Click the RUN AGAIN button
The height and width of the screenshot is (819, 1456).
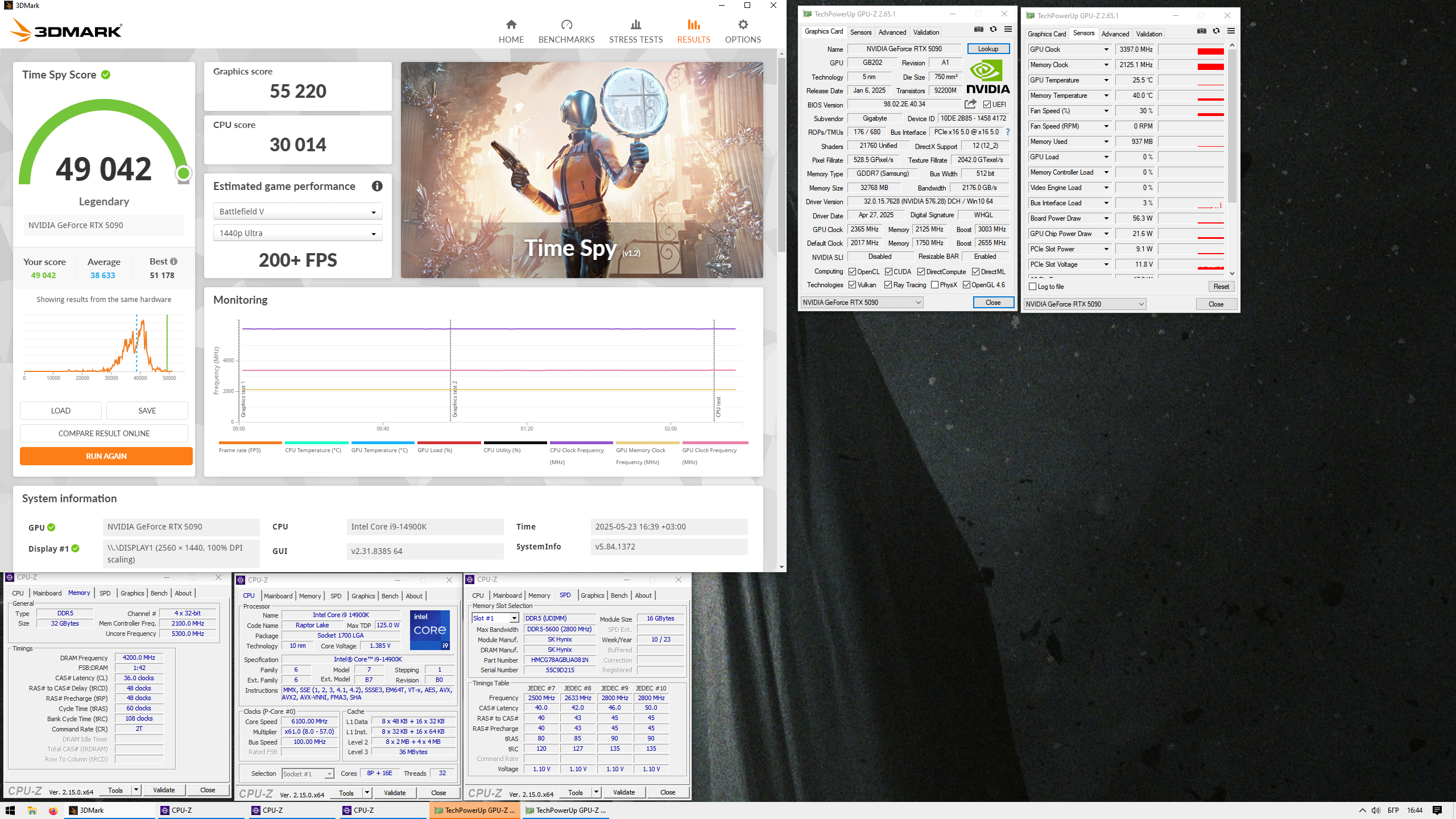(106, 456)
